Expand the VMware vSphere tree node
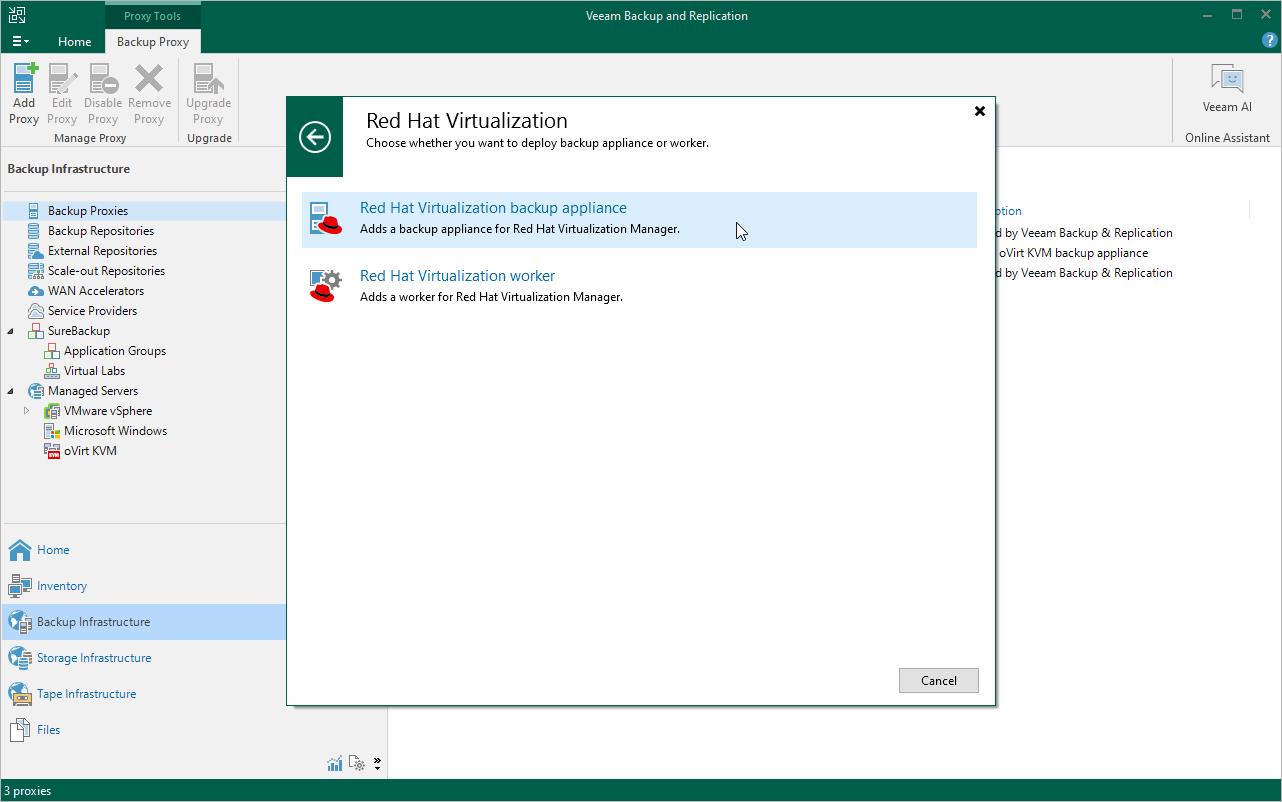 (27, 411)
